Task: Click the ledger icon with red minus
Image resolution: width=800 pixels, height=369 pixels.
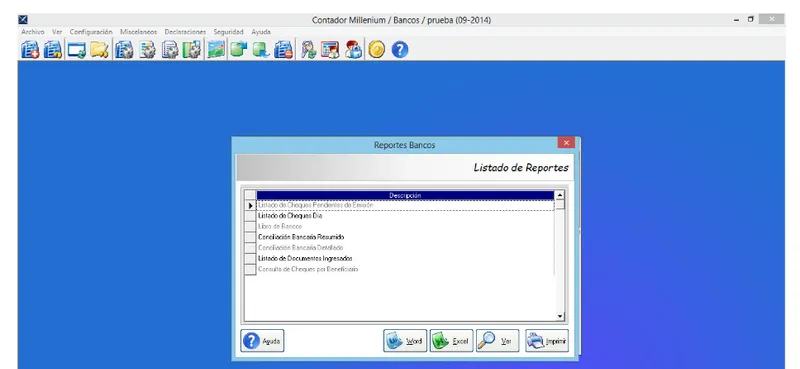Action: (284, 50)
